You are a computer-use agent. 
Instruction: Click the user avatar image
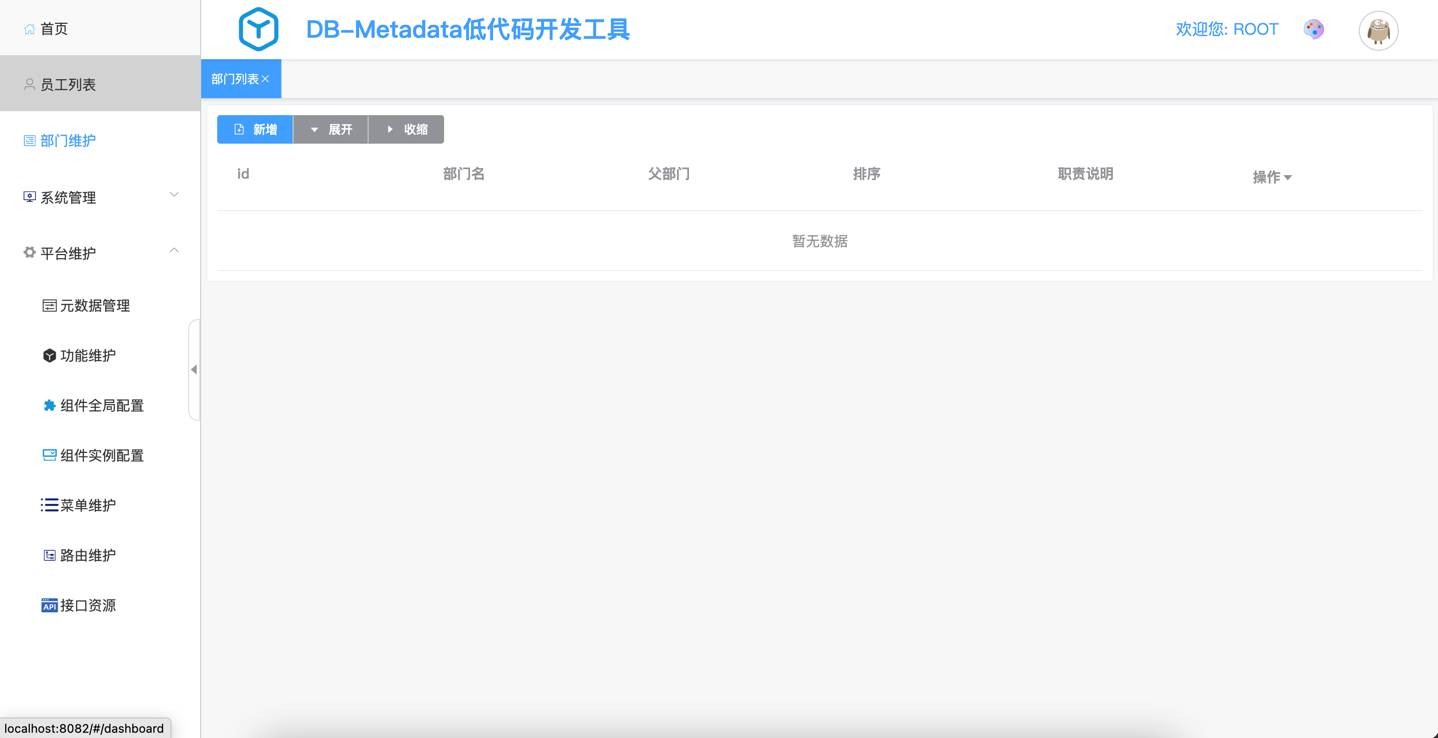pyautogui.click(x=1378, y=31)
